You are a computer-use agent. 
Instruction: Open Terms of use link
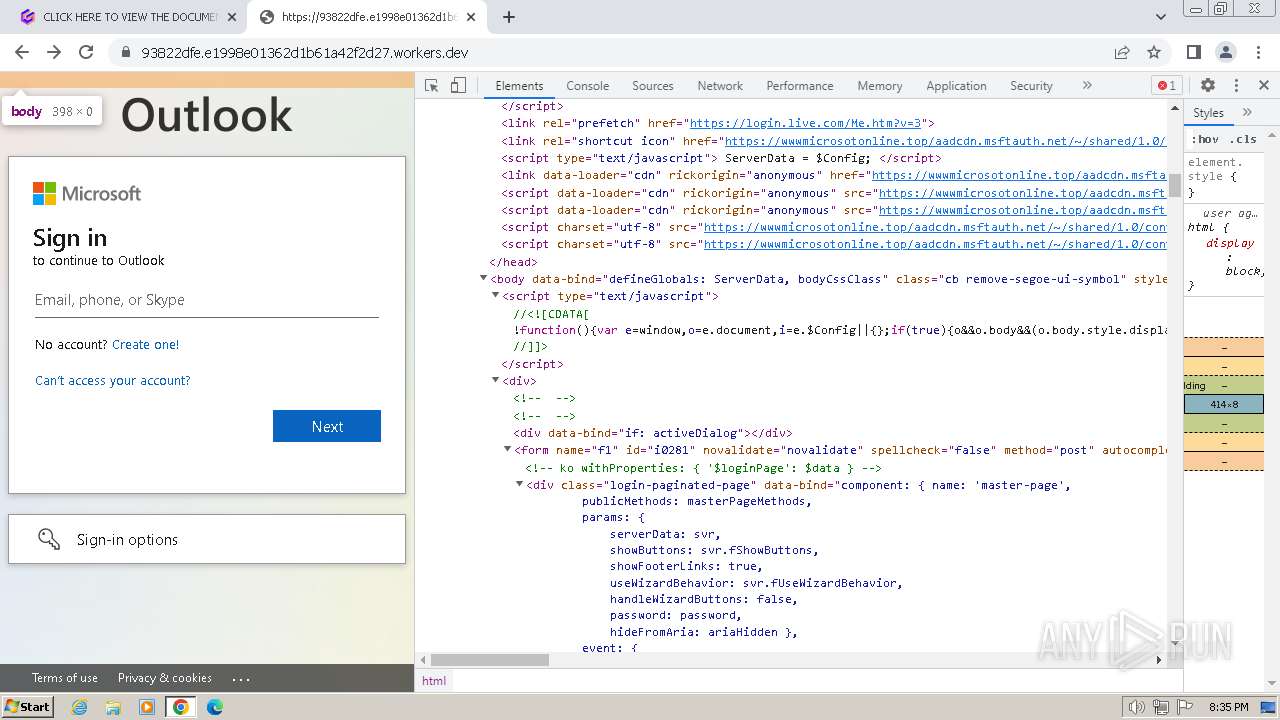pyautogui.click(x=65, y=677)
